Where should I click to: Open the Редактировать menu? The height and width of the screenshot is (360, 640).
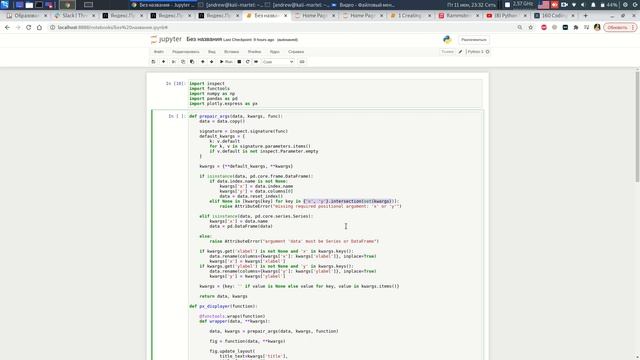[186, 52]
